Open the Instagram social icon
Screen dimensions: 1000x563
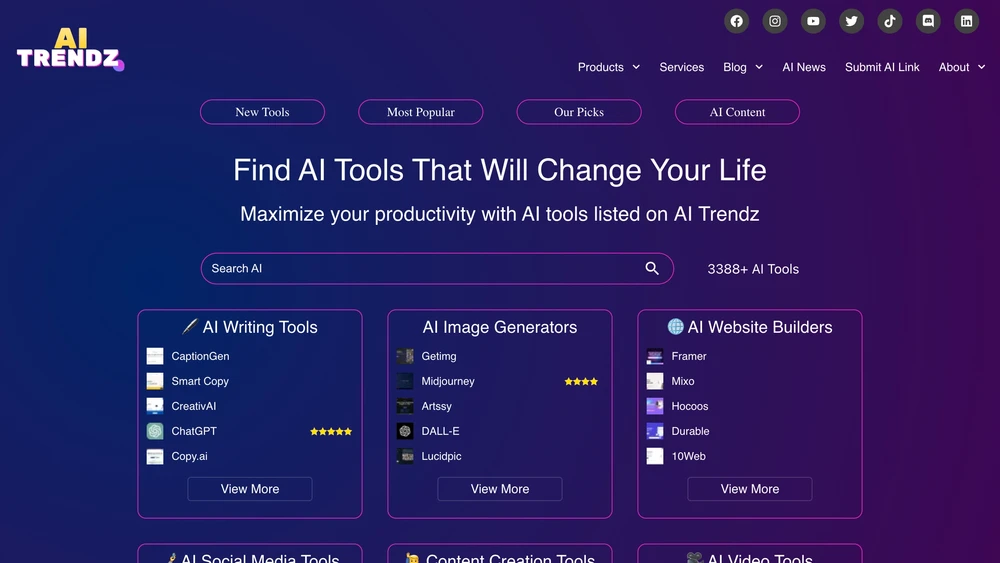click(x=775, y=21)
